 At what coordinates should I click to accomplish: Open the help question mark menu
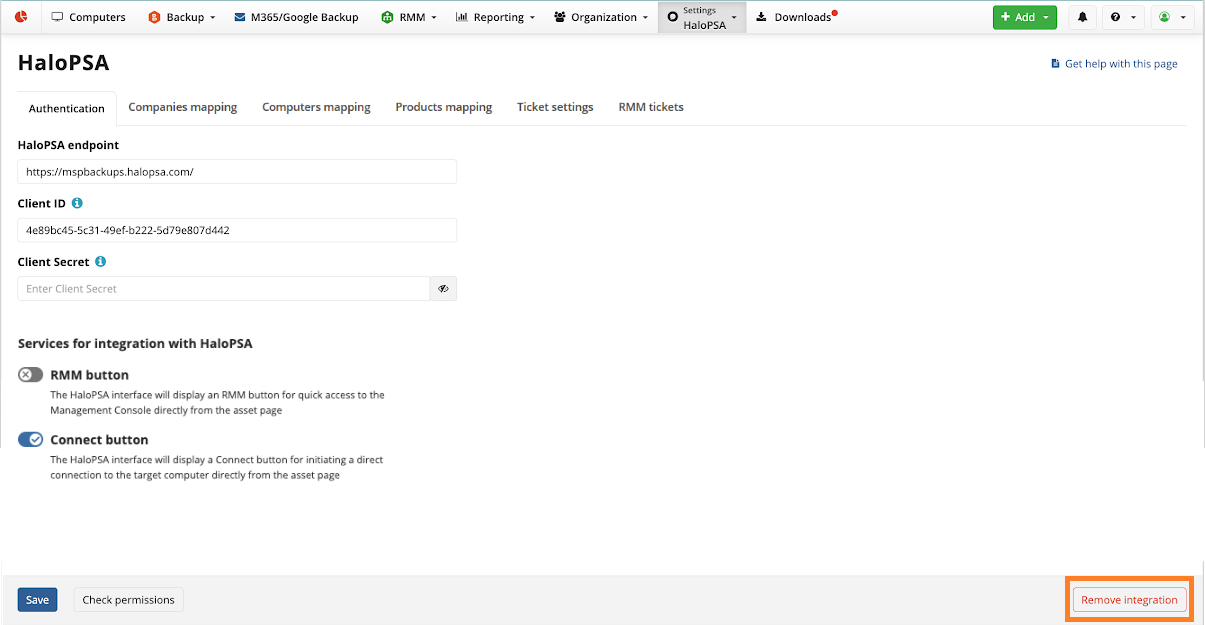(x=1121, y=17)
